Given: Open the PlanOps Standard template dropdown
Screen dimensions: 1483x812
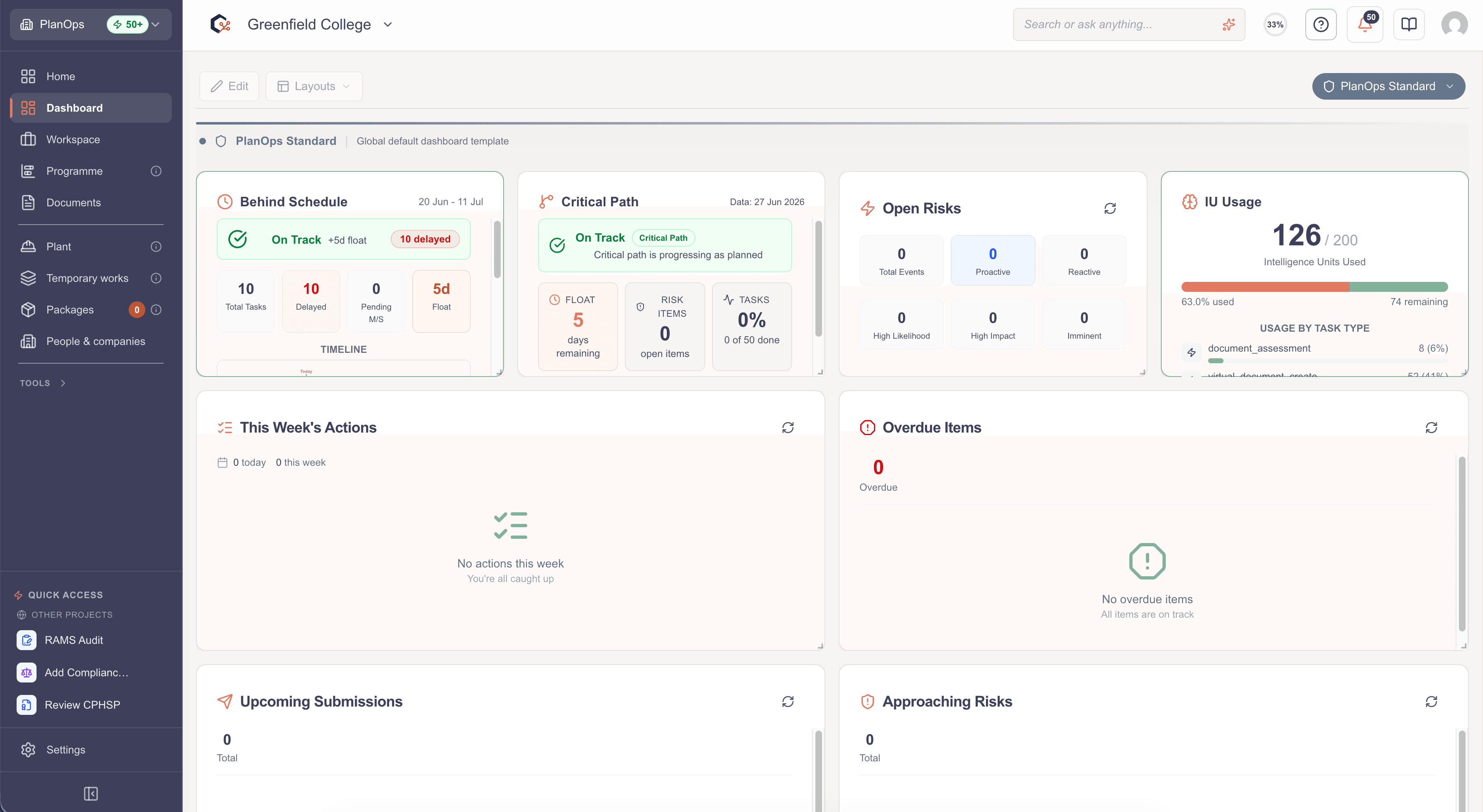Looking at the screenshot, I should (x=1389, y=86).
